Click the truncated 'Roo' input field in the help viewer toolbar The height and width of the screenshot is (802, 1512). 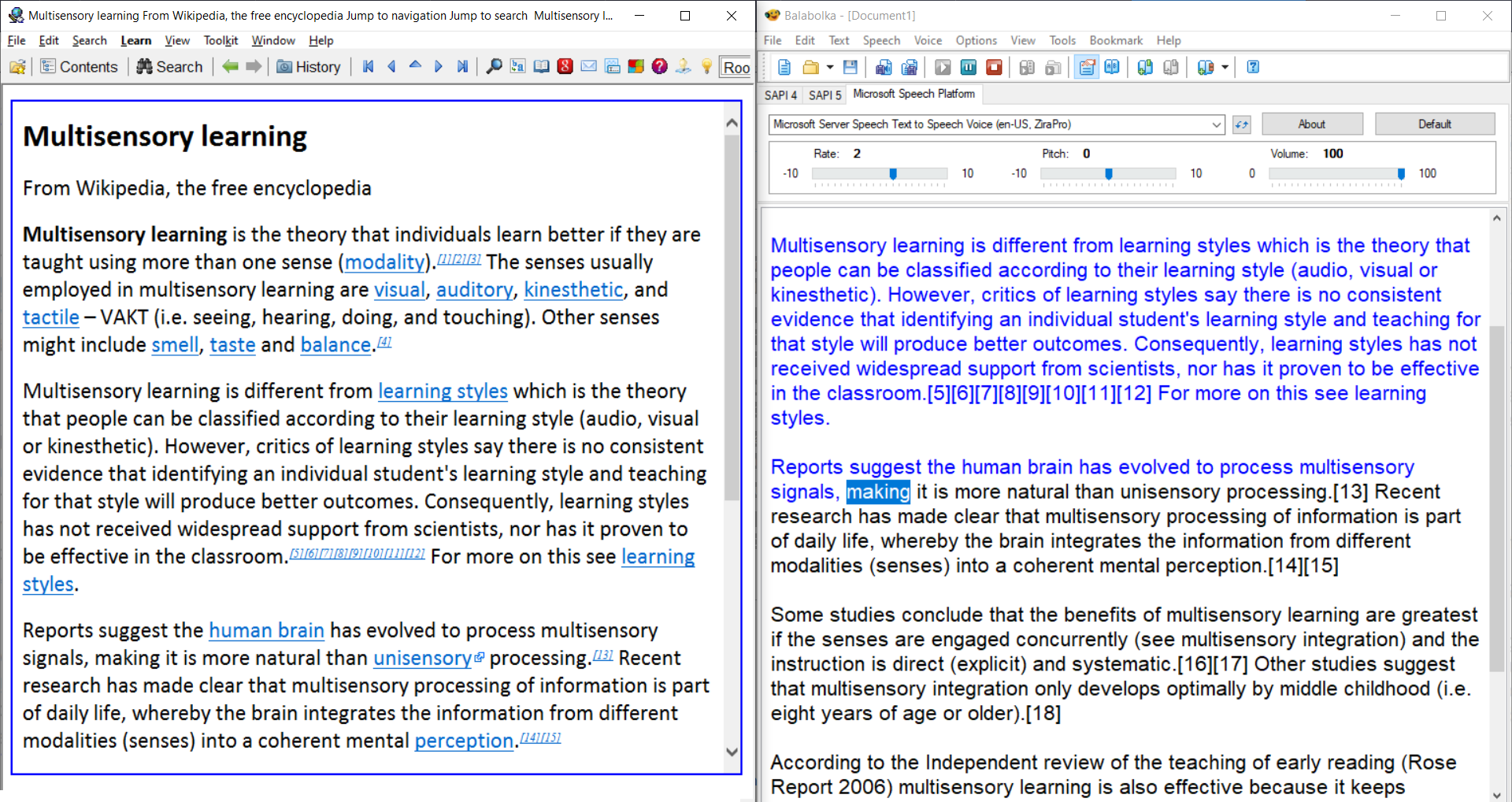[x=736, y=68]
